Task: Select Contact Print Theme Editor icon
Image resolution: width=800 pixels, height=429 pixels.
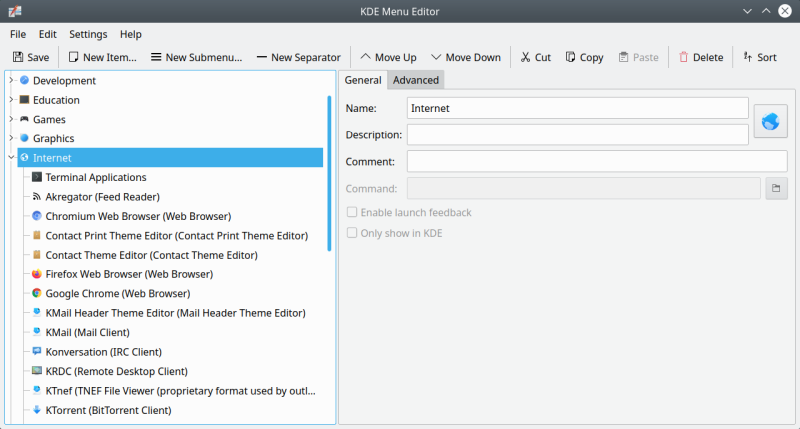Action: pyautogui.click(x=37, y=235)
